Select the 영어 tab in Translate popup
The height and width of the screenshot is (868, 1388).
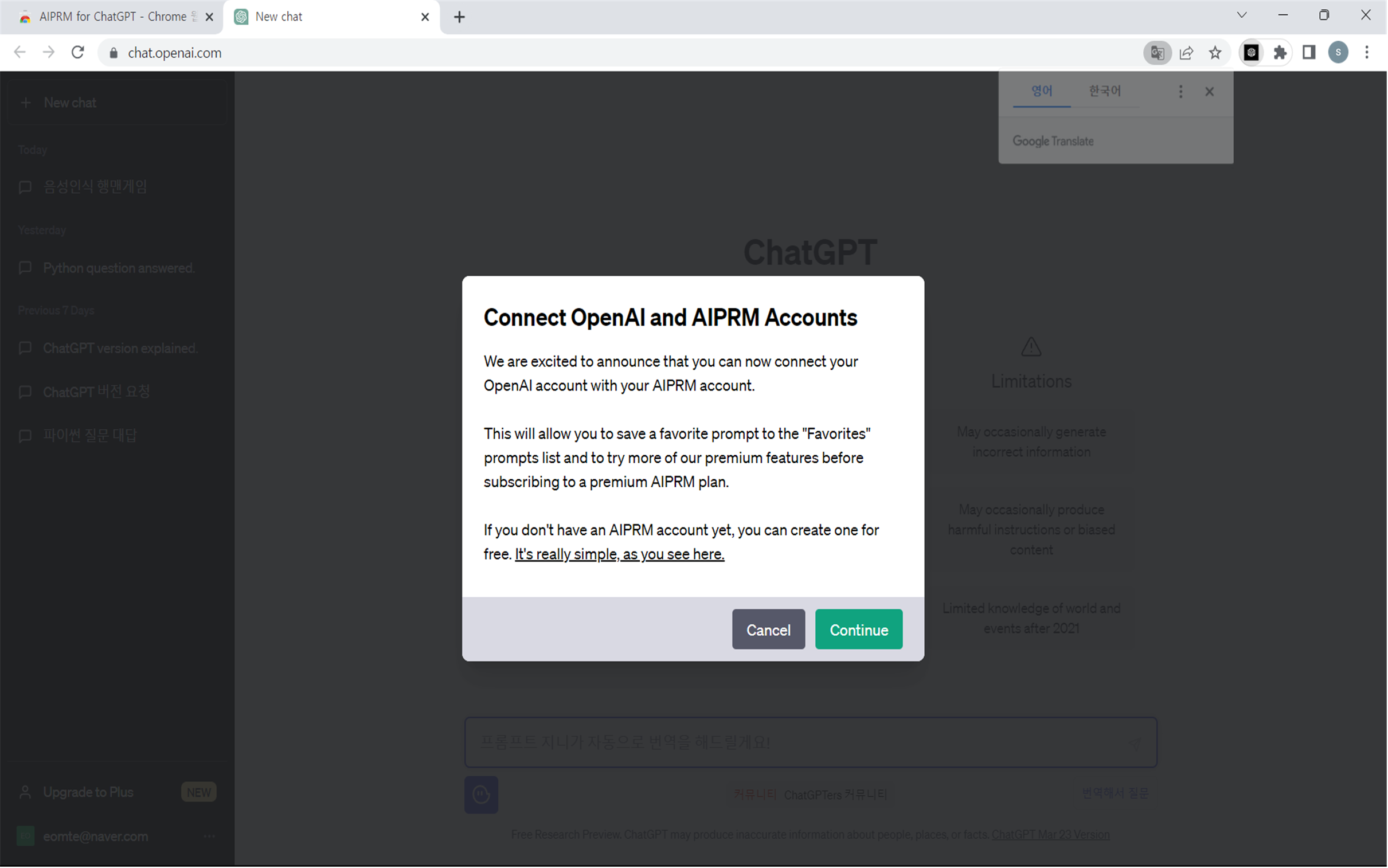pos(1042,91)
